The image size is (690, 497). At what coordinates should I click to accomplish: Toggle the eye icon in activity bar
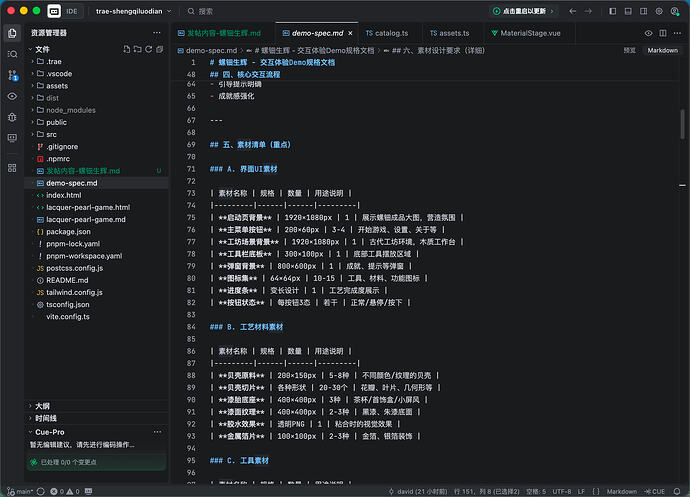[x=12, y=96]
